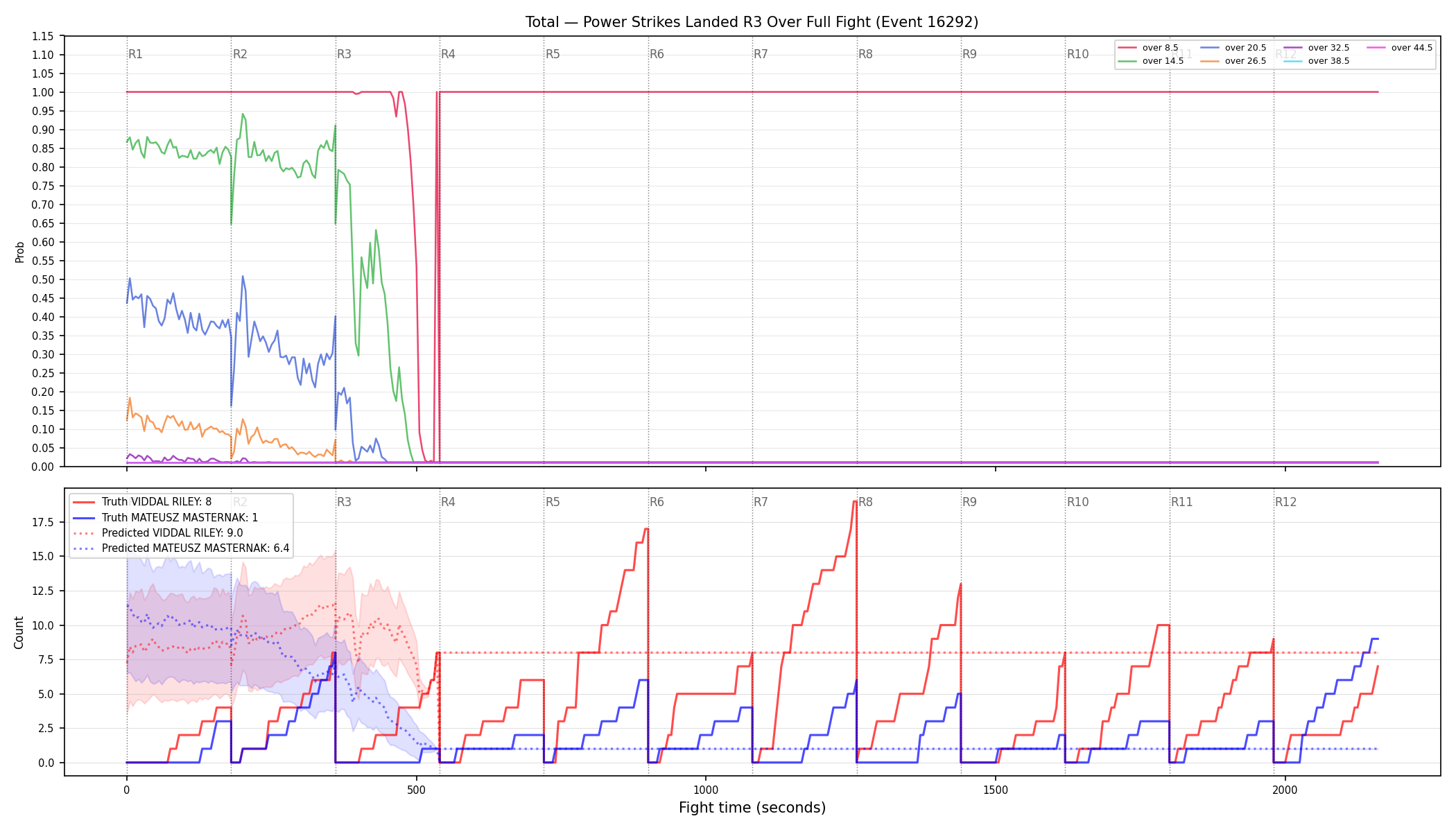The width and height of the screenshot is (1456, 832).
Task: Click the R1 round label in the top plot
Action: pyautogui.click(x=136, y=54)
